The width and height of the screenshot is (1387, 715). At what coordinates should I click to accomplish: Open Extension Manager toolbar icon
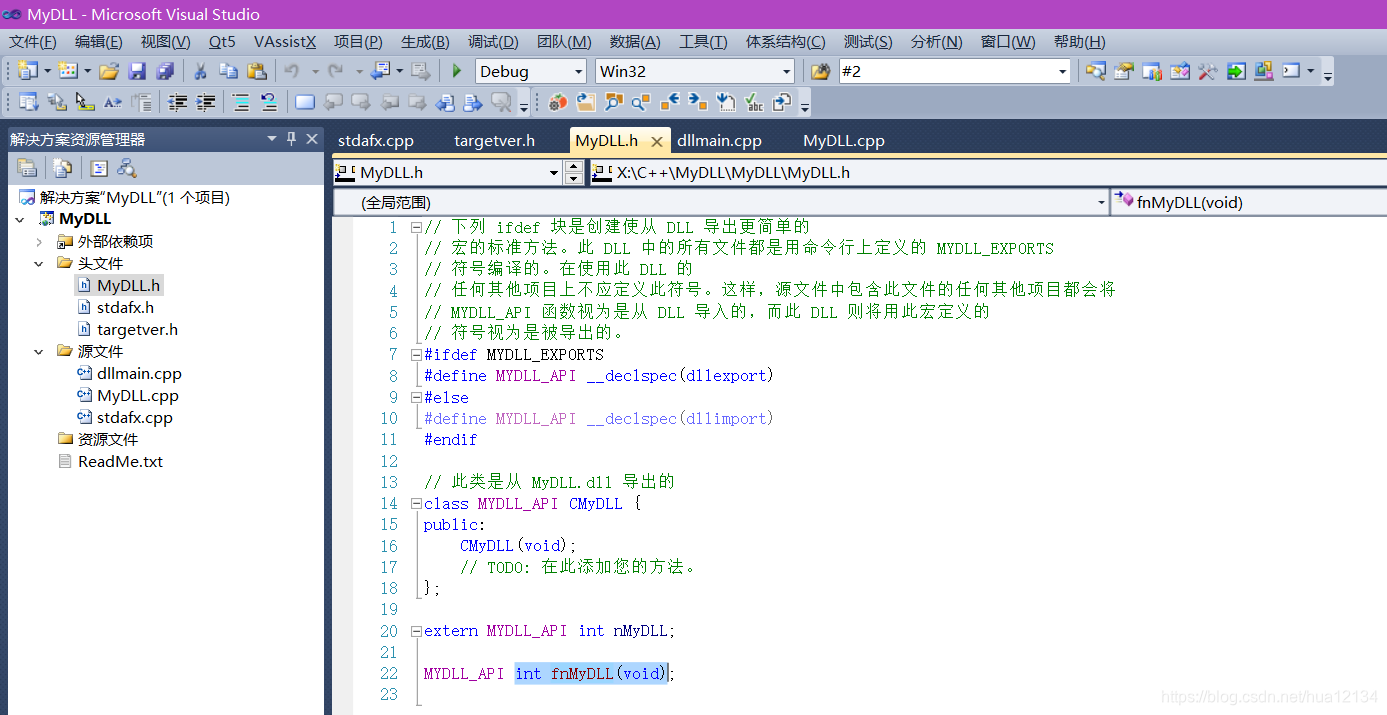[x=1264, y=71]
